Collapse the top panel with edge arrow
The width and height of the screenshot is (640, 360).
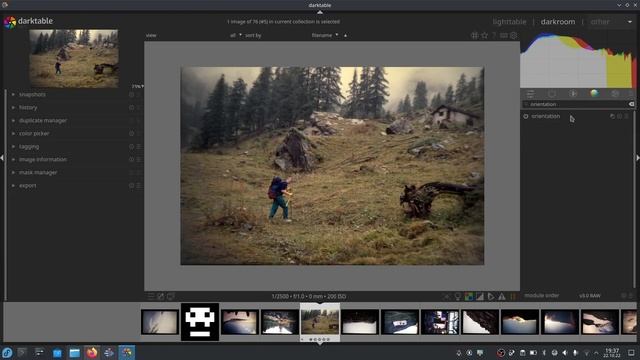320,12
